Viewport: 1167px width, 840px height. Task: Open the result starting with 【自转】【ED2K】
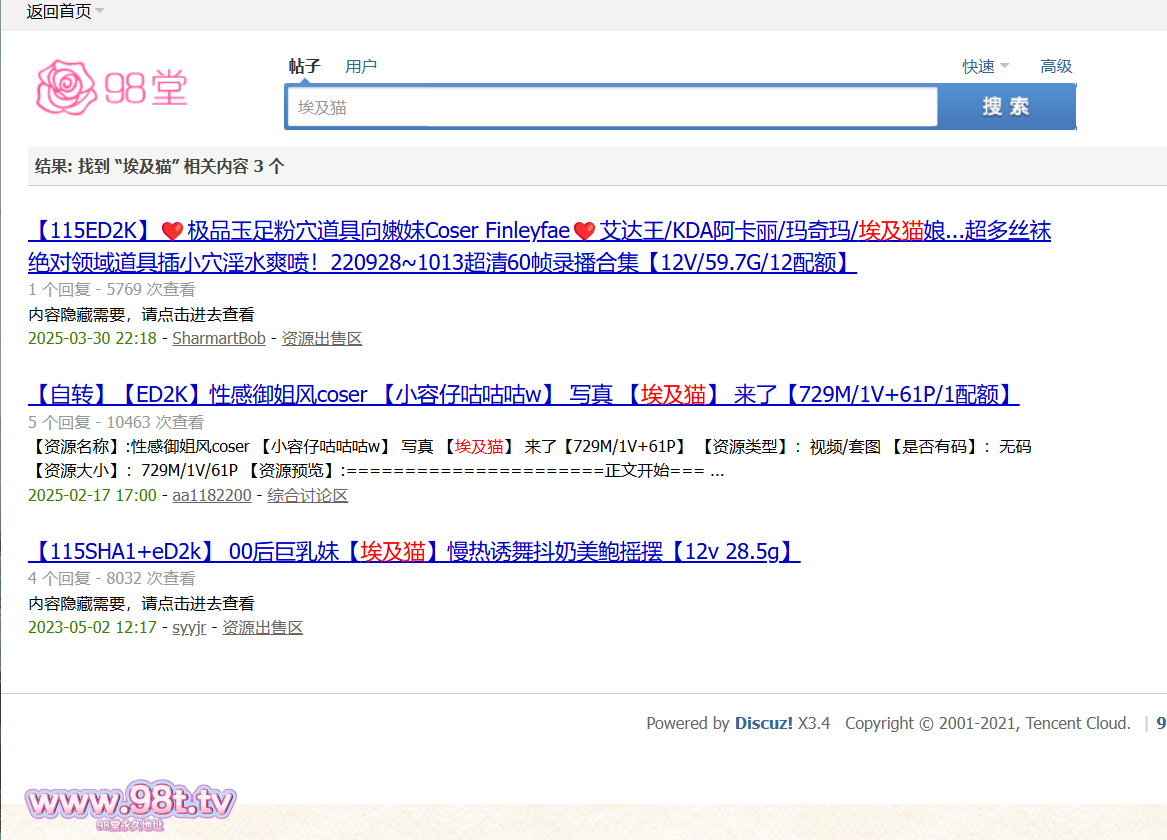[523, 394]
